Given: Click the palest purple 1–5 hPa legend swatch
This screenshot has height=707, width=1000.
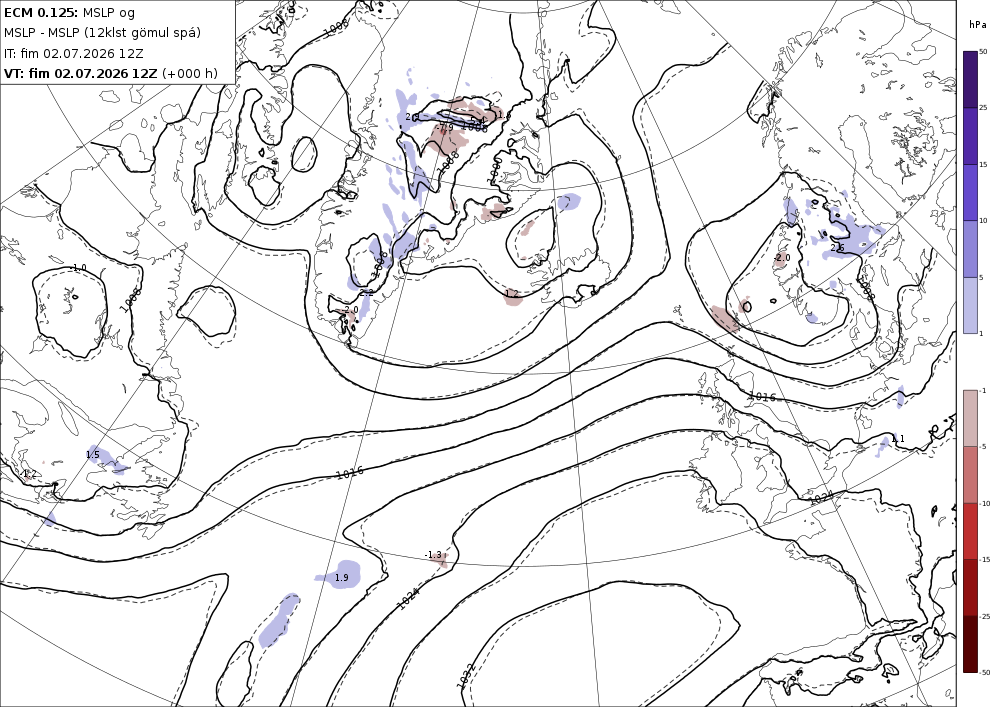Looking at the screenshot, I should click(x=969, y=305).
